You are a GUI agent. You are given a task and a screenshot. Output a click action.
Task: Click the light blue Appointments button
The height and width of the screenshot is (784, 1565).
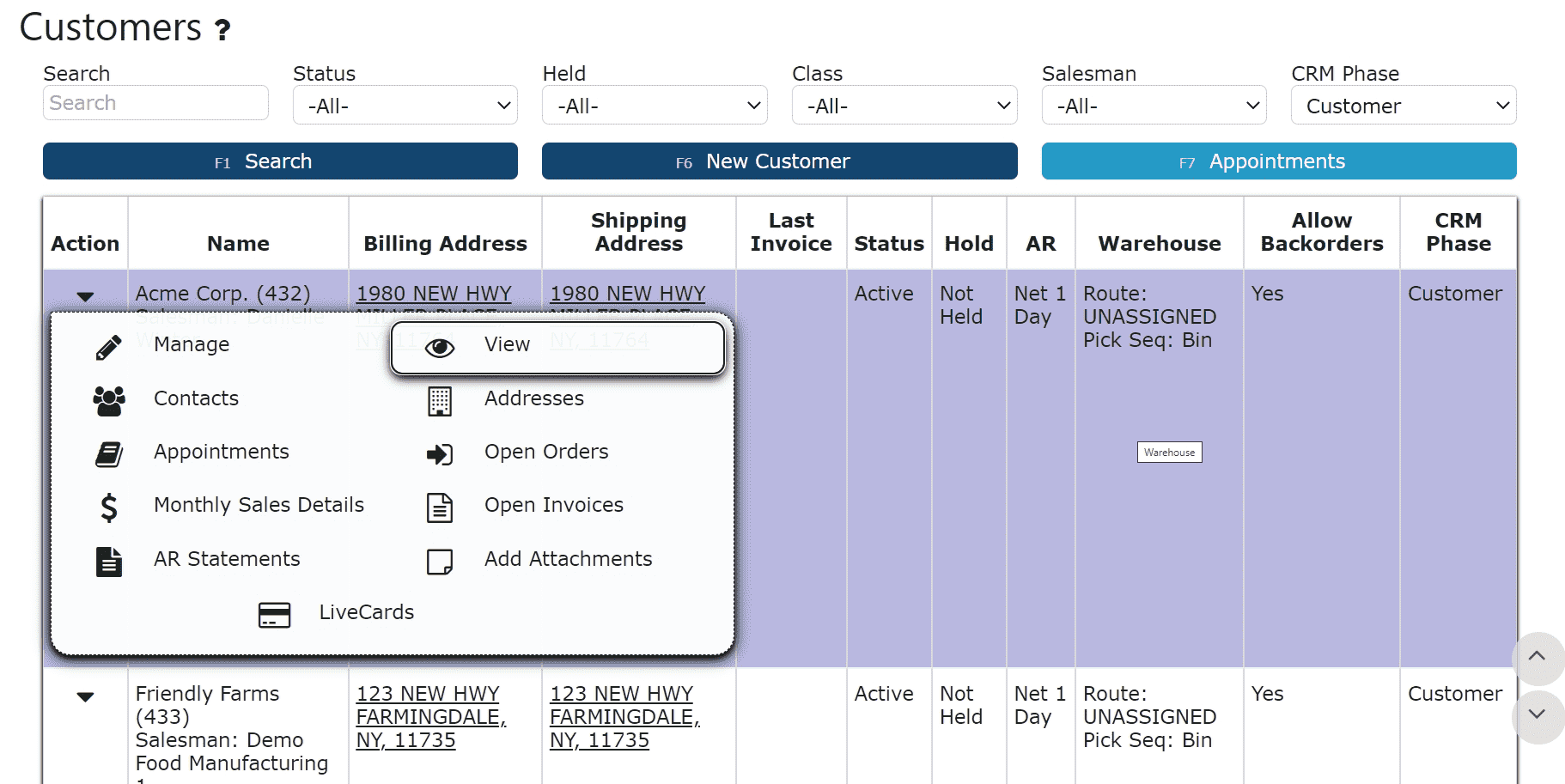[1278, 161]
